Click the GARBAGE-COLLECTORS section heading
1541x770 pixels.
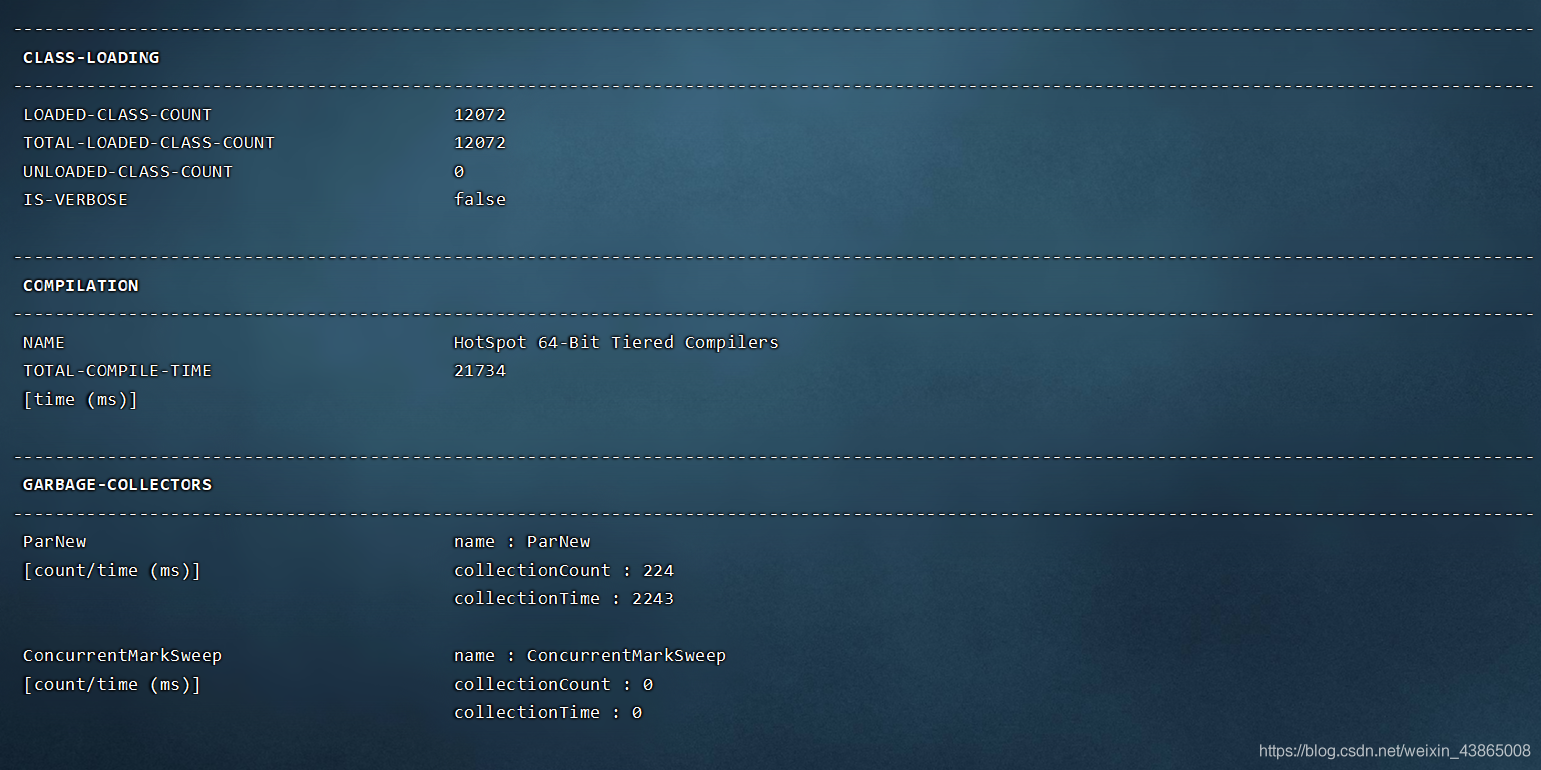[x=118, y=485]
